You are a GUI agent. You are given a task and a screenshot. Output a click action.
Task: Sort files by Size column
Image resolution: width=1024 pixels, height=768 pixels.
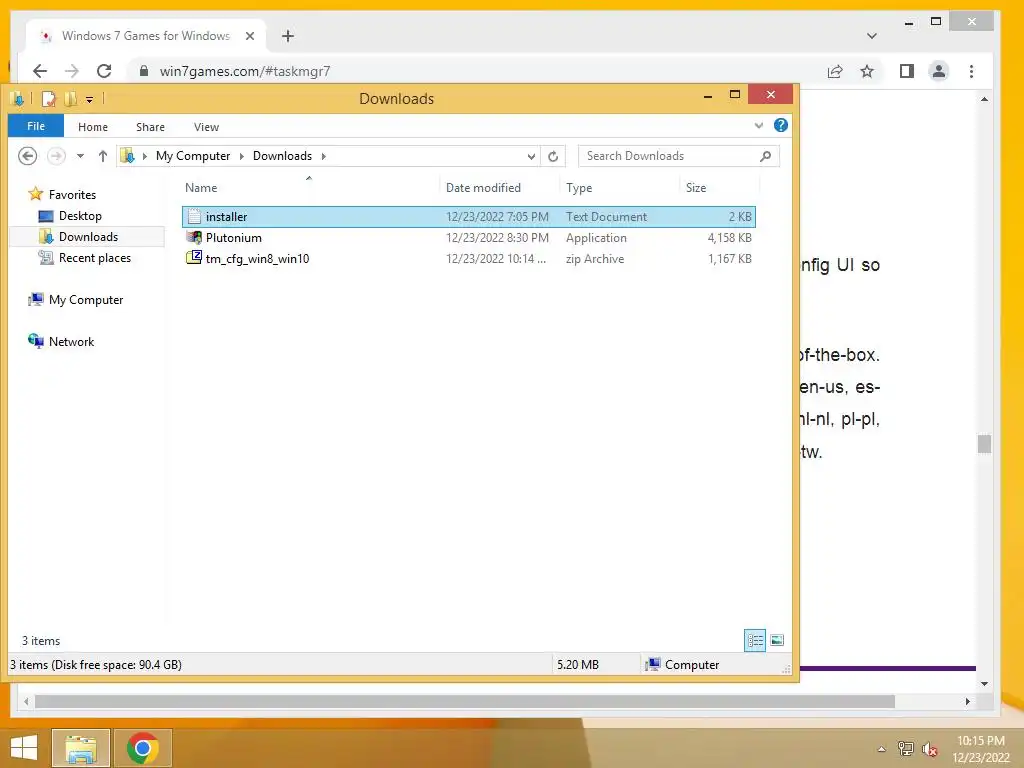tap(696, 188)
